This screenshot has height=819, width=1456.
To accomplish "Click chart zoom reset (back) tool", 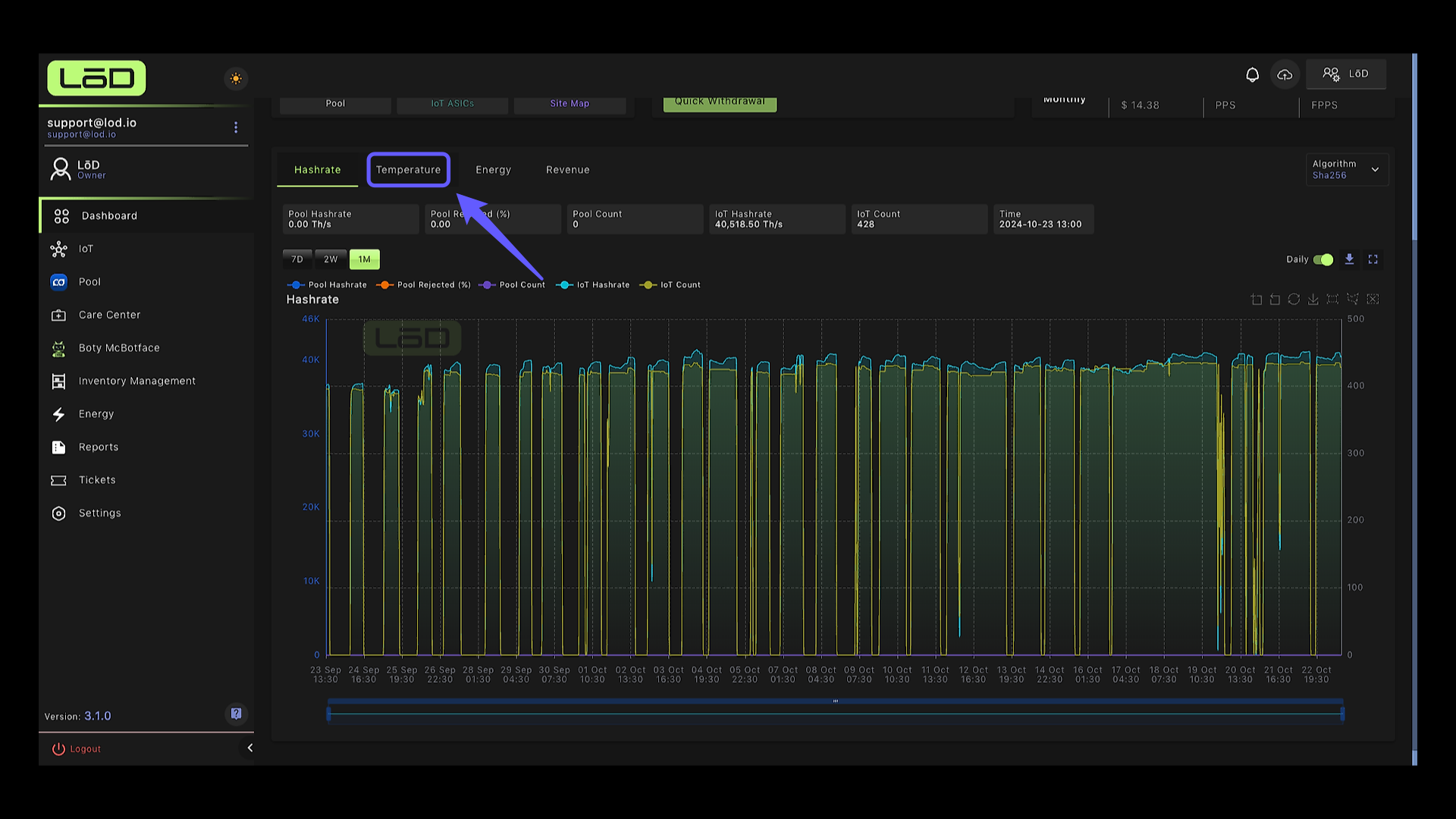I will tap(1275, 300).
